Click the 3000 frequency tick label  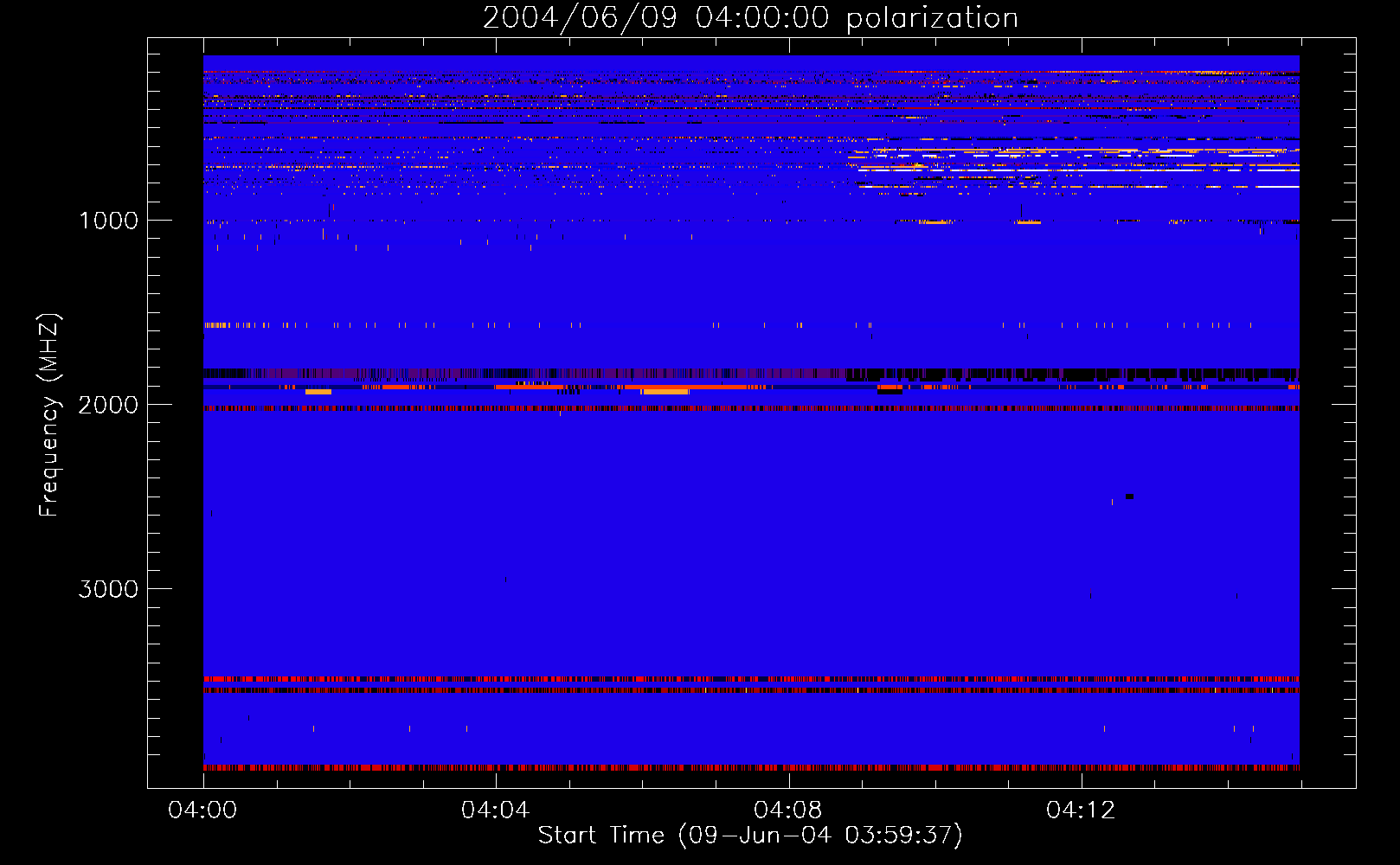(108, 589)
